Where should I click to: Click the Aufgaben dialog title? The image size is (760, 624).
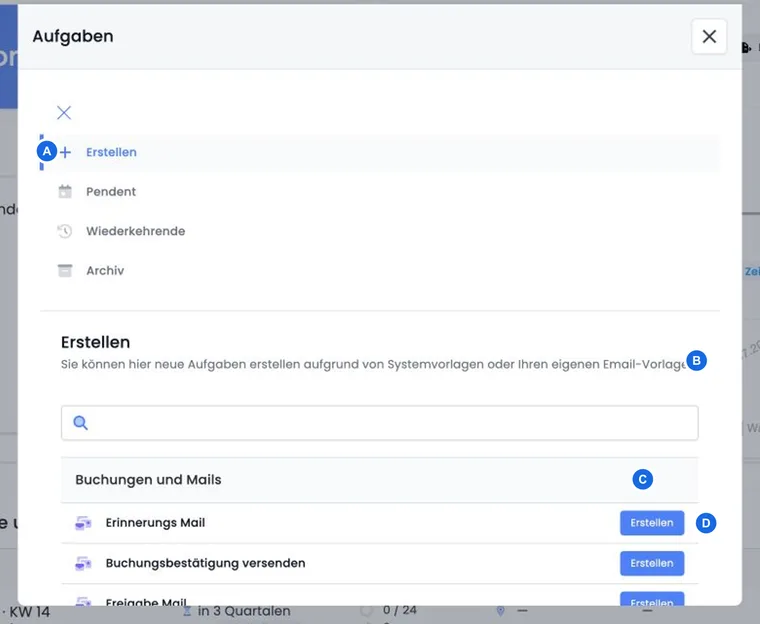click(73, 36)
